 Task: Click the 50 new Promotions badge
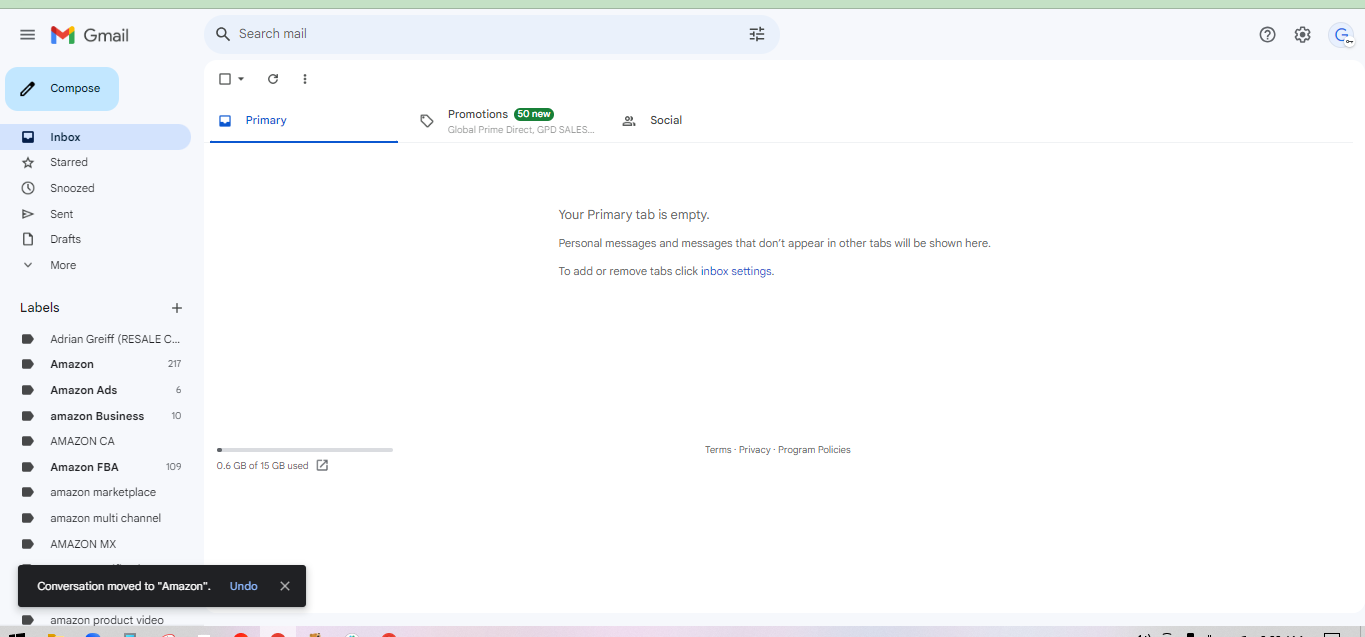pos(534,114)
